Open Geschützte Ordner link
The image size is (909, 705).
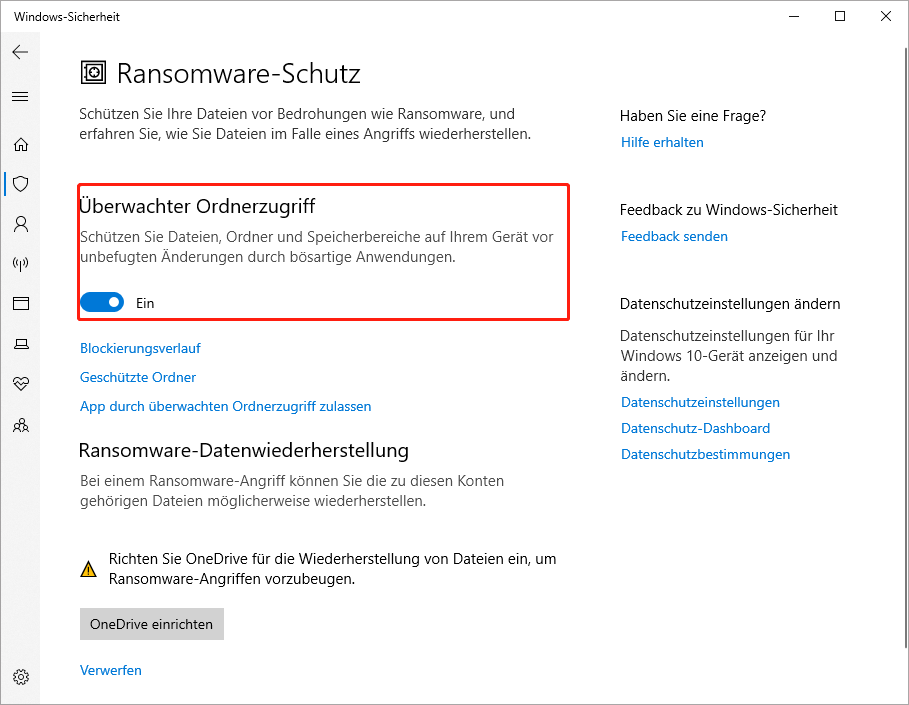[x=138, y=377]
